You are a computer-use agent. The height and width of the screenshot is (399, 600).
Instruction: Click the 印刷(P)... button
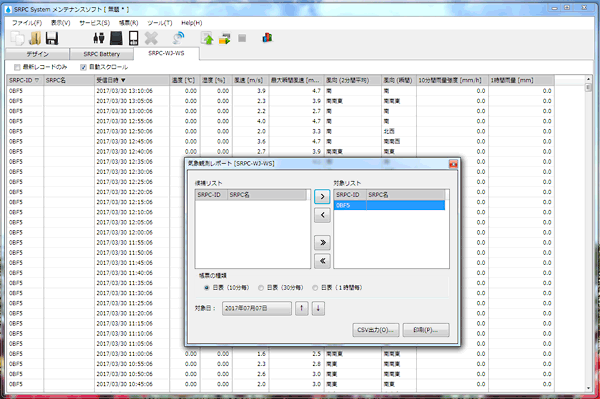pos(426,330)
